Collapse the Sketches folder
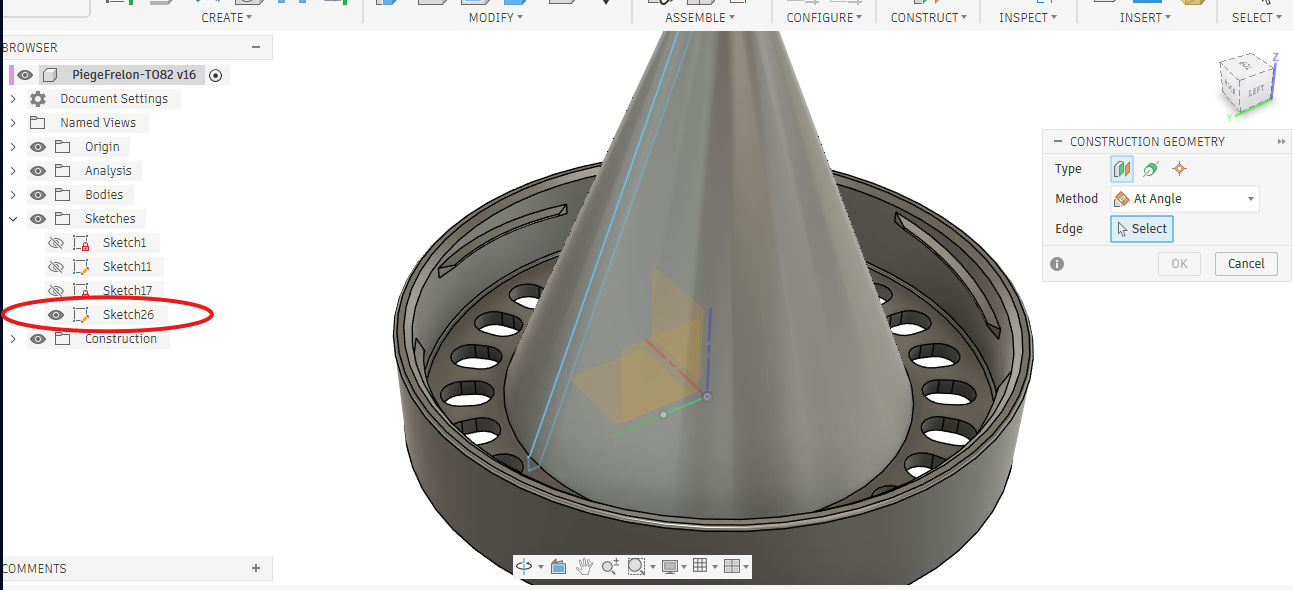 point(13,219)
